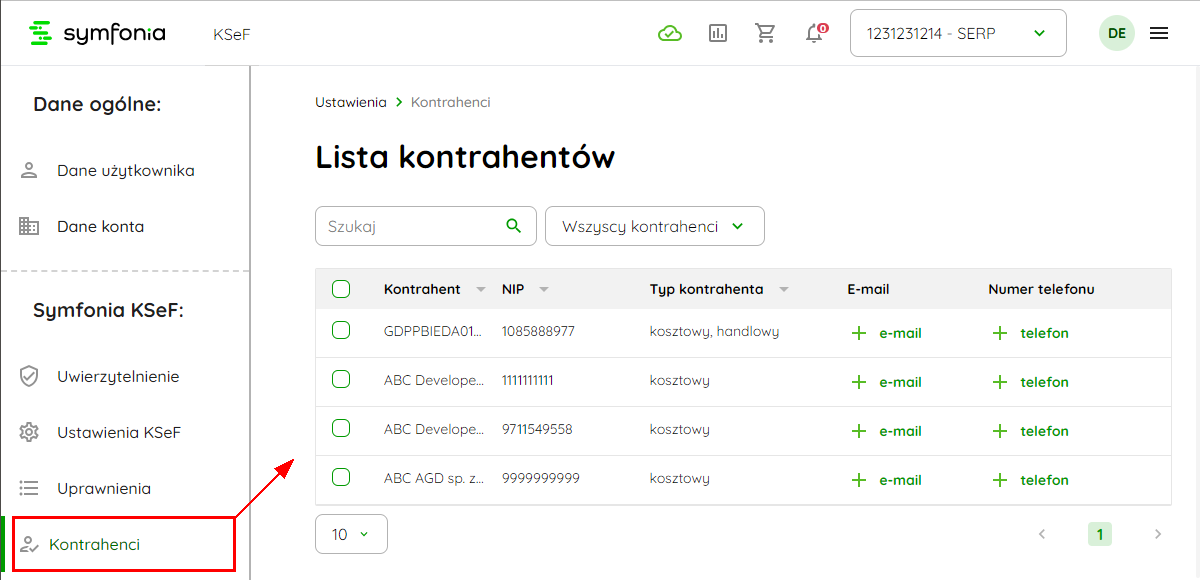Click the cloud sync status icon
The height and width of the screenshot is (580, 1200).
pos(669,33)
